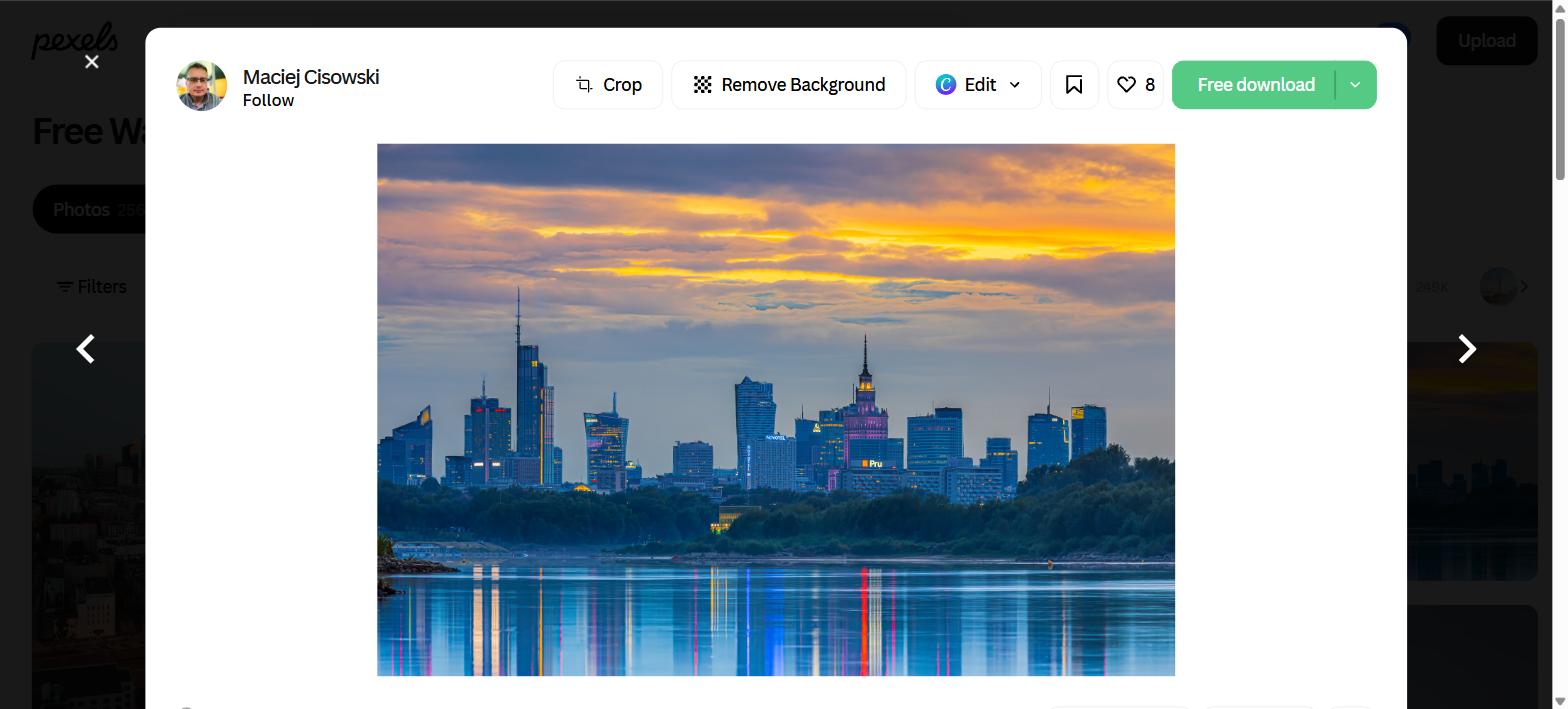Bookmark this photo to a collection
Viewport: 1568px width, 709px height.
1074,85
